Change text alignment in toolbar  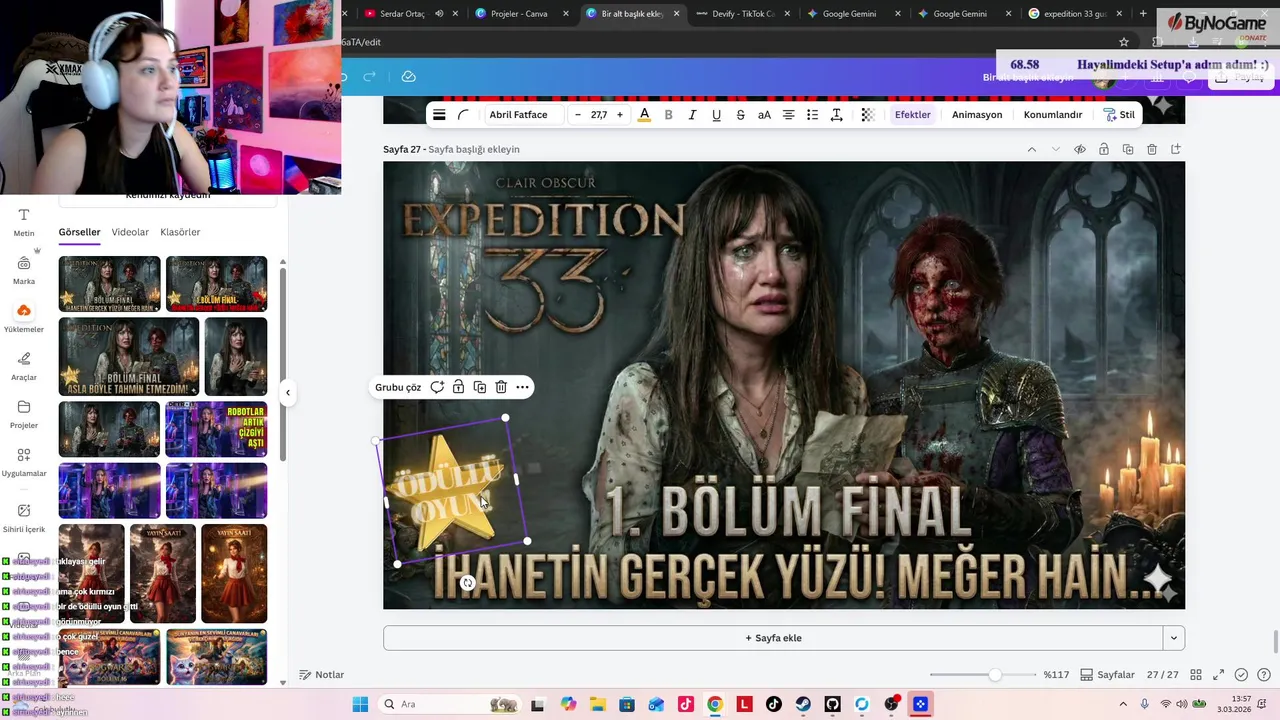[788, 115]
